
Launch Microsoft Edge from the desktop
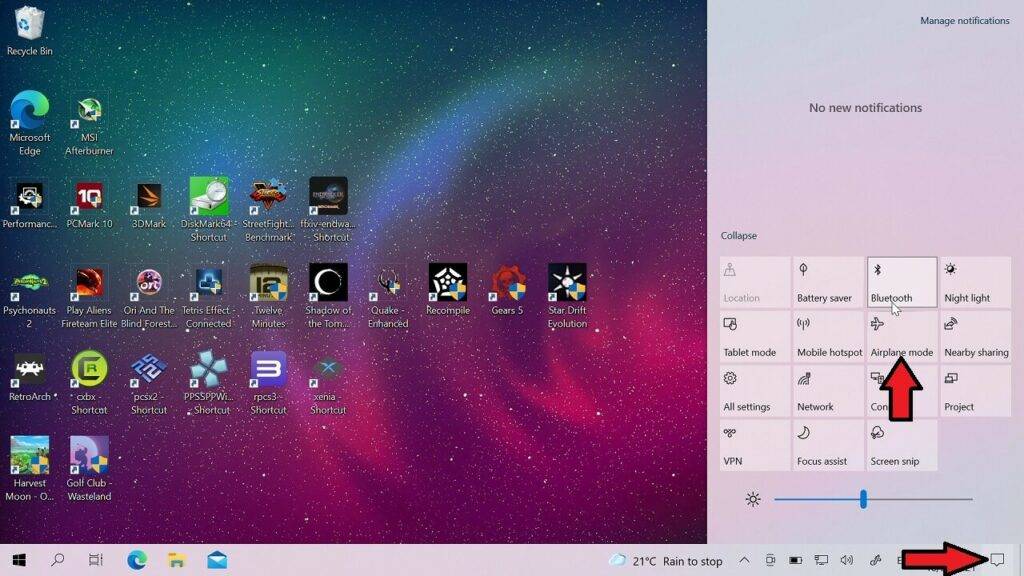tap(29, 123)
